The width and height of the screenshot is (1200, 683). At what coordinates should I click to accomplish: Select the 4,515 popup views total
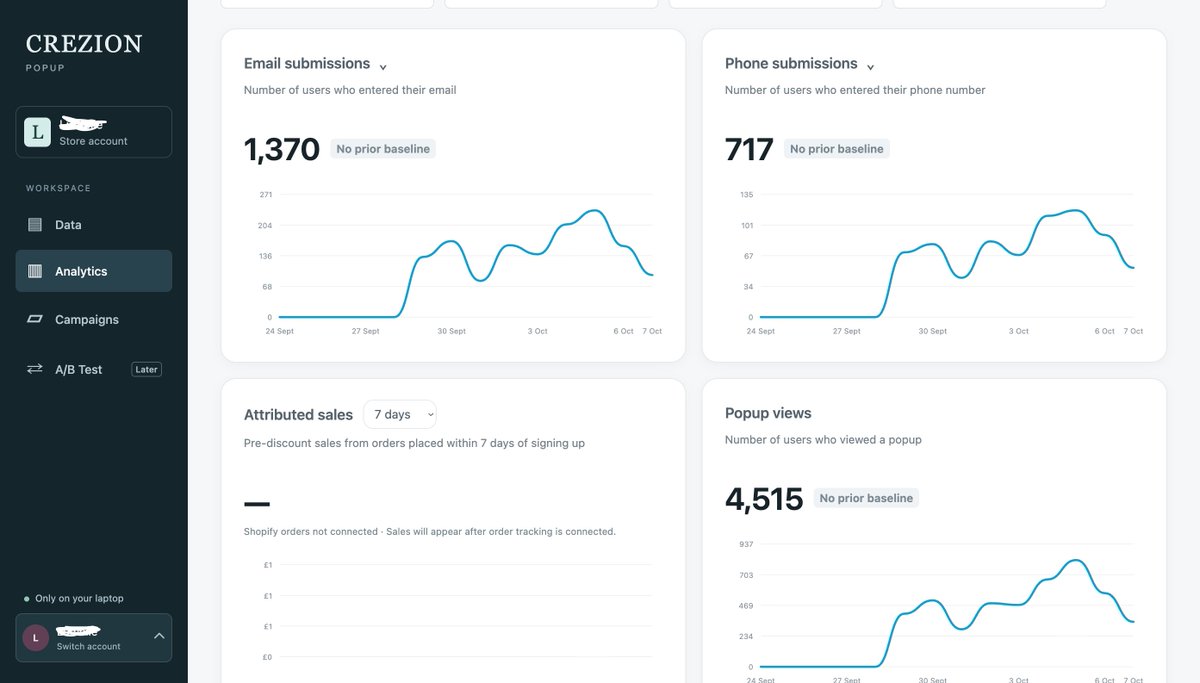(764, 499)
